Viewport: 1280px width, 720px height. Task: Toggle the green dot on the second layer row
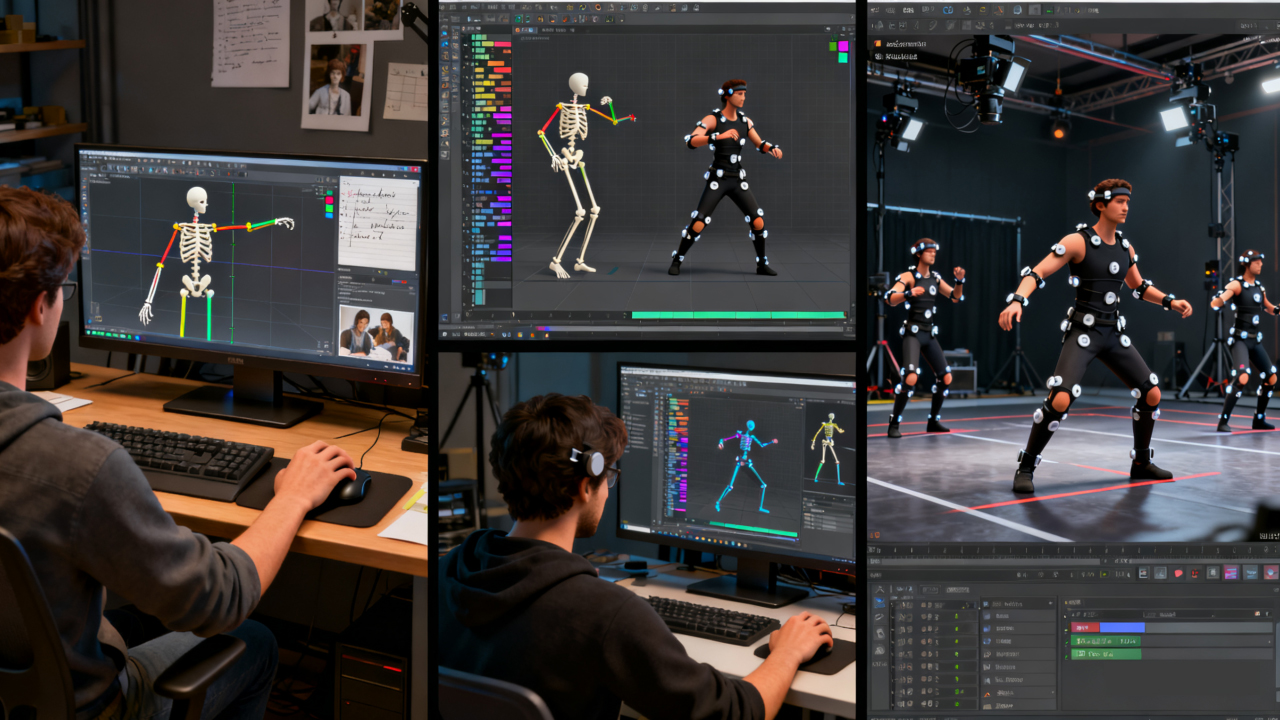956,616
